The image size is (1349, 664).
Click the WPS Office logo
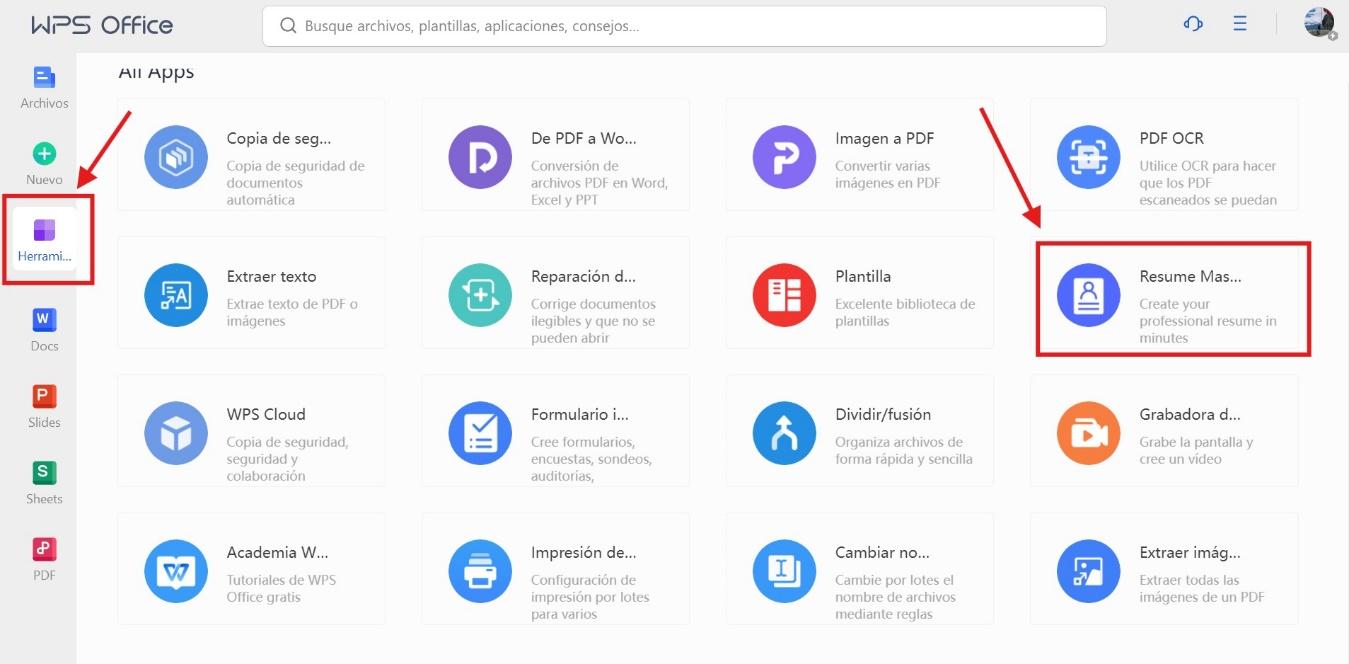[102, 25]
